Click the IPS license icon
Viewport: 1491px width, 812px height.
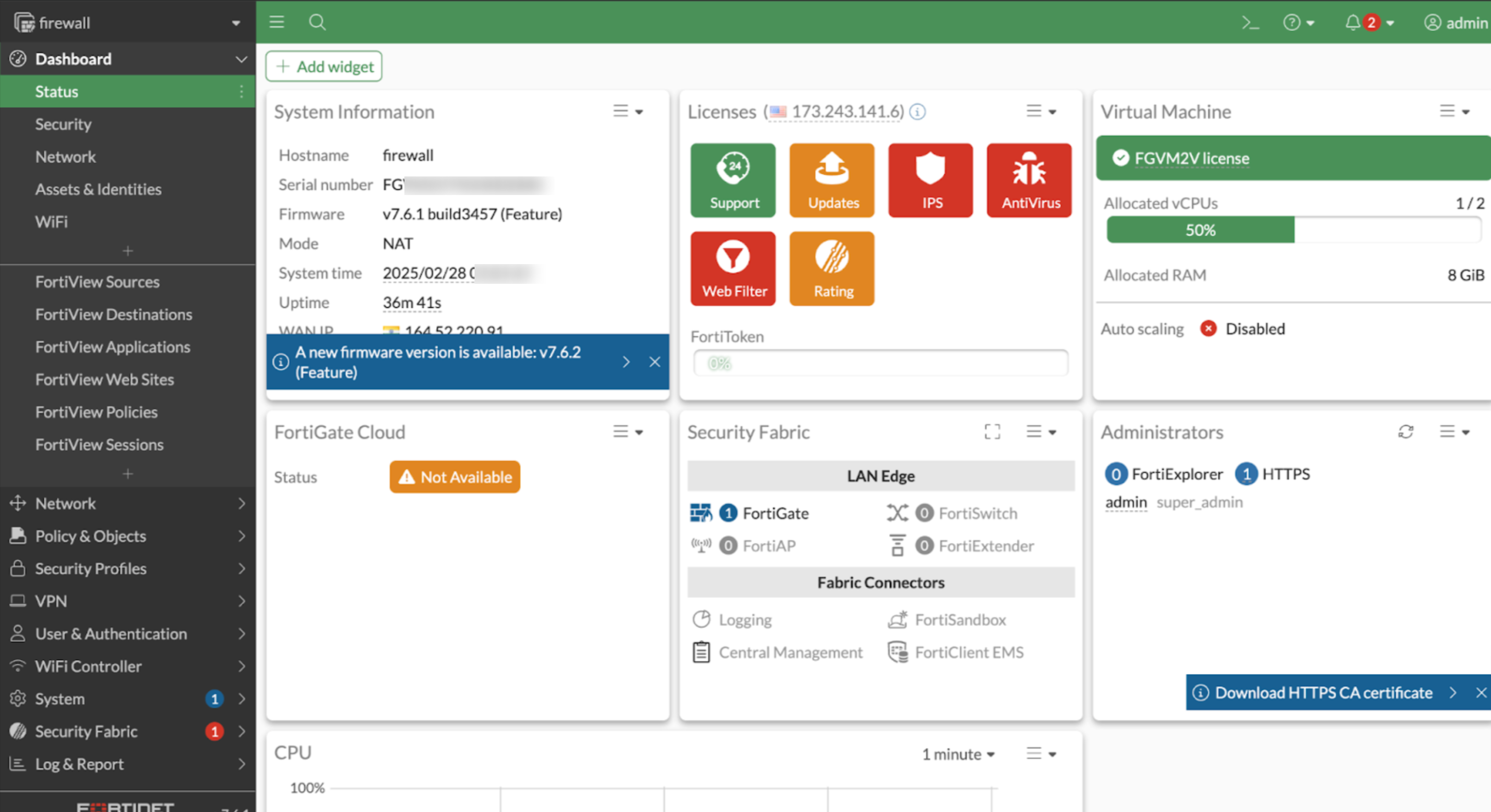930,180
